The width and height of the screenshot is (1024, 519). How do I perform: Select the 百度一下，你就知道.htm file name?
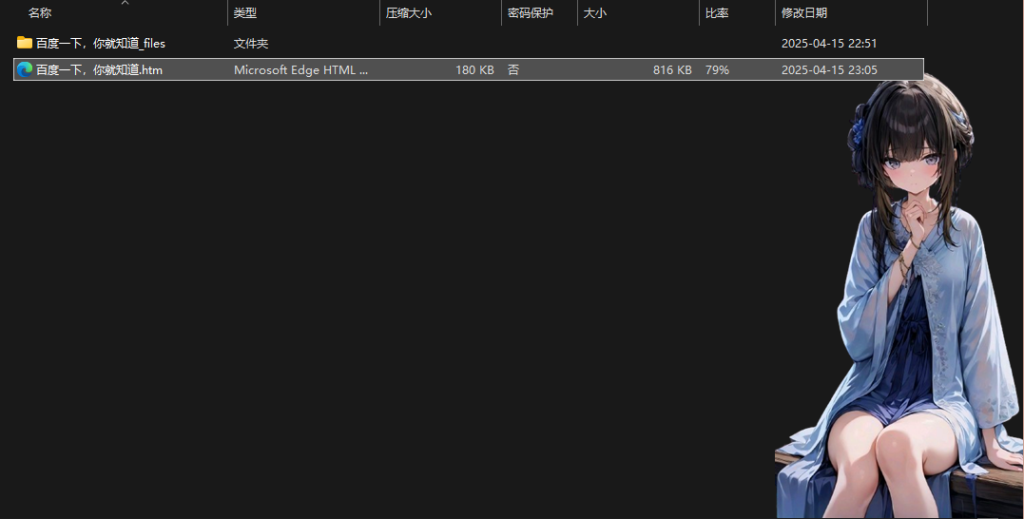[99, 70]
